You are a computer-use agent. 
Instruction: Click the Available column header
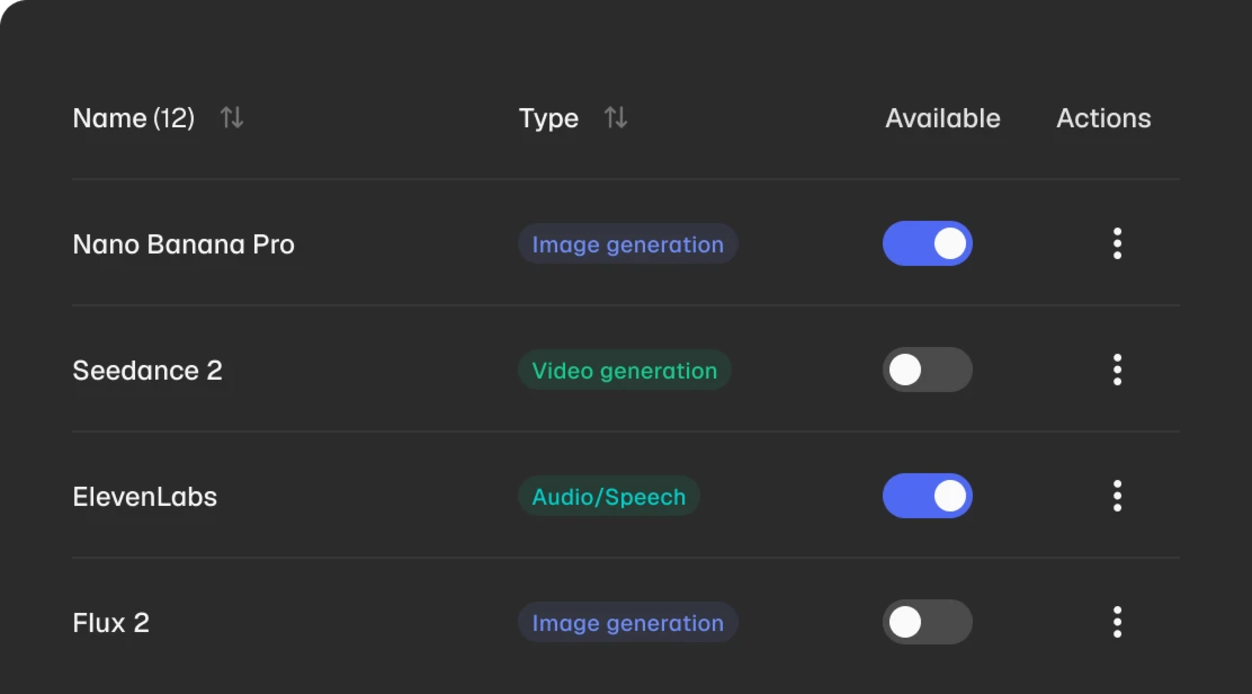coord(942,117)
